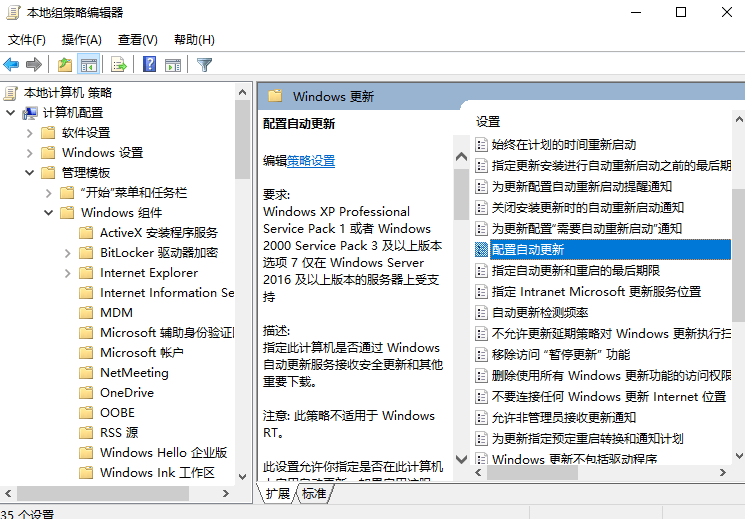Viewport: 745px width, 519px height.
Task: Select policy 移除访问 “暂停更新” 功能
Action: click(x=561, y=355)
